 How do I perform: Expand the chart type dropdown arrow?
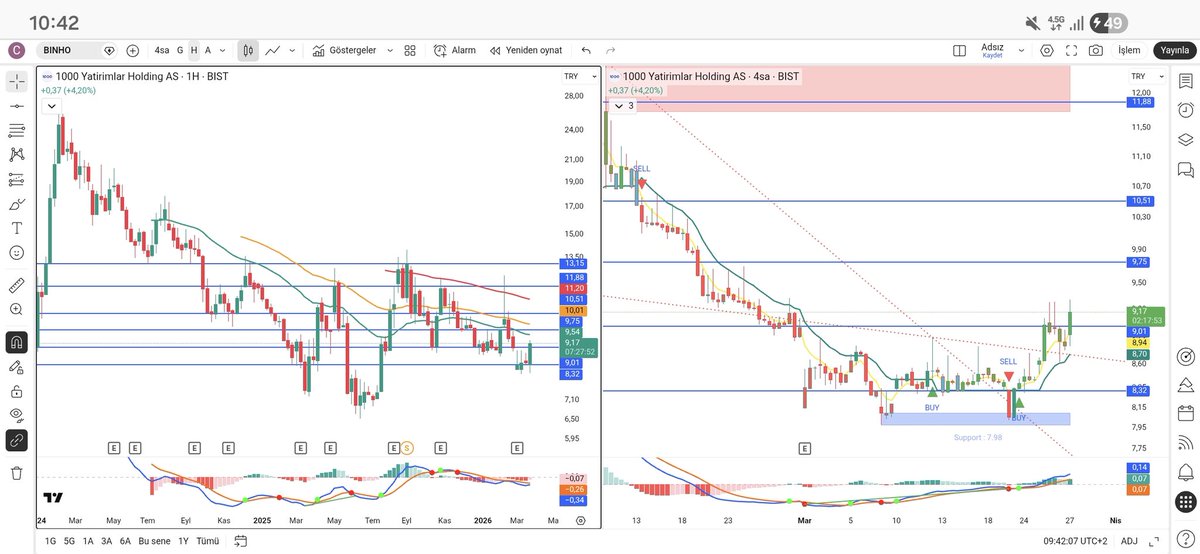[292, 50]
